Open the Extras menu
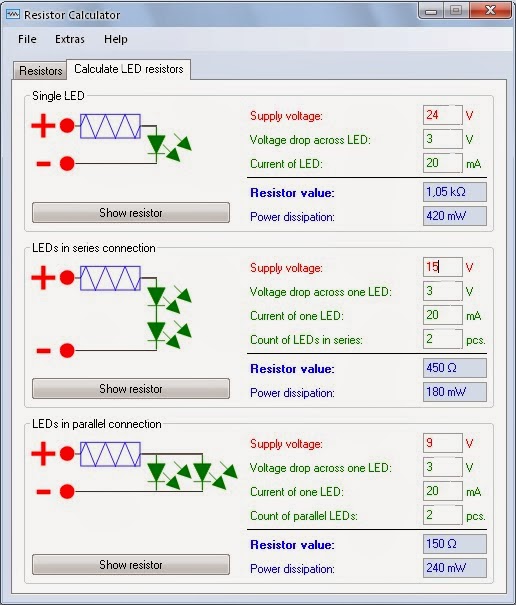516x605 pixels. click(69, 39)
